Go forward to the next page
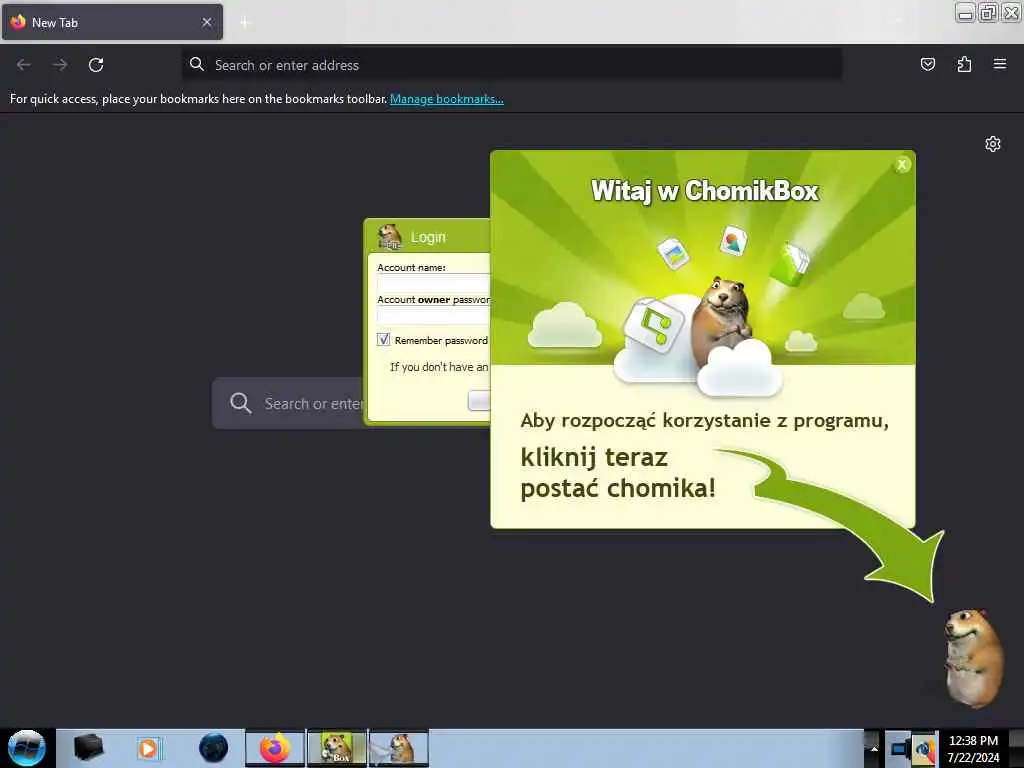Screen dimensions: 1024x768 [x=60, y=65]
